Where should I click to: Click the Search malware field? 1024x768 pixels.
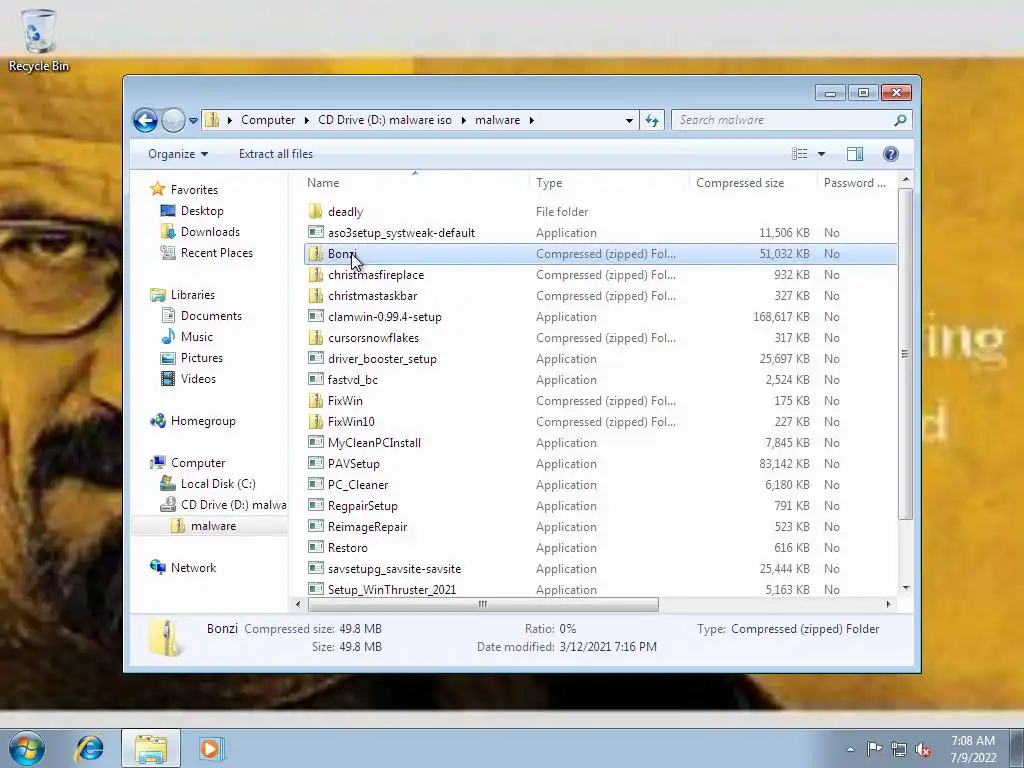pos(782,120)
